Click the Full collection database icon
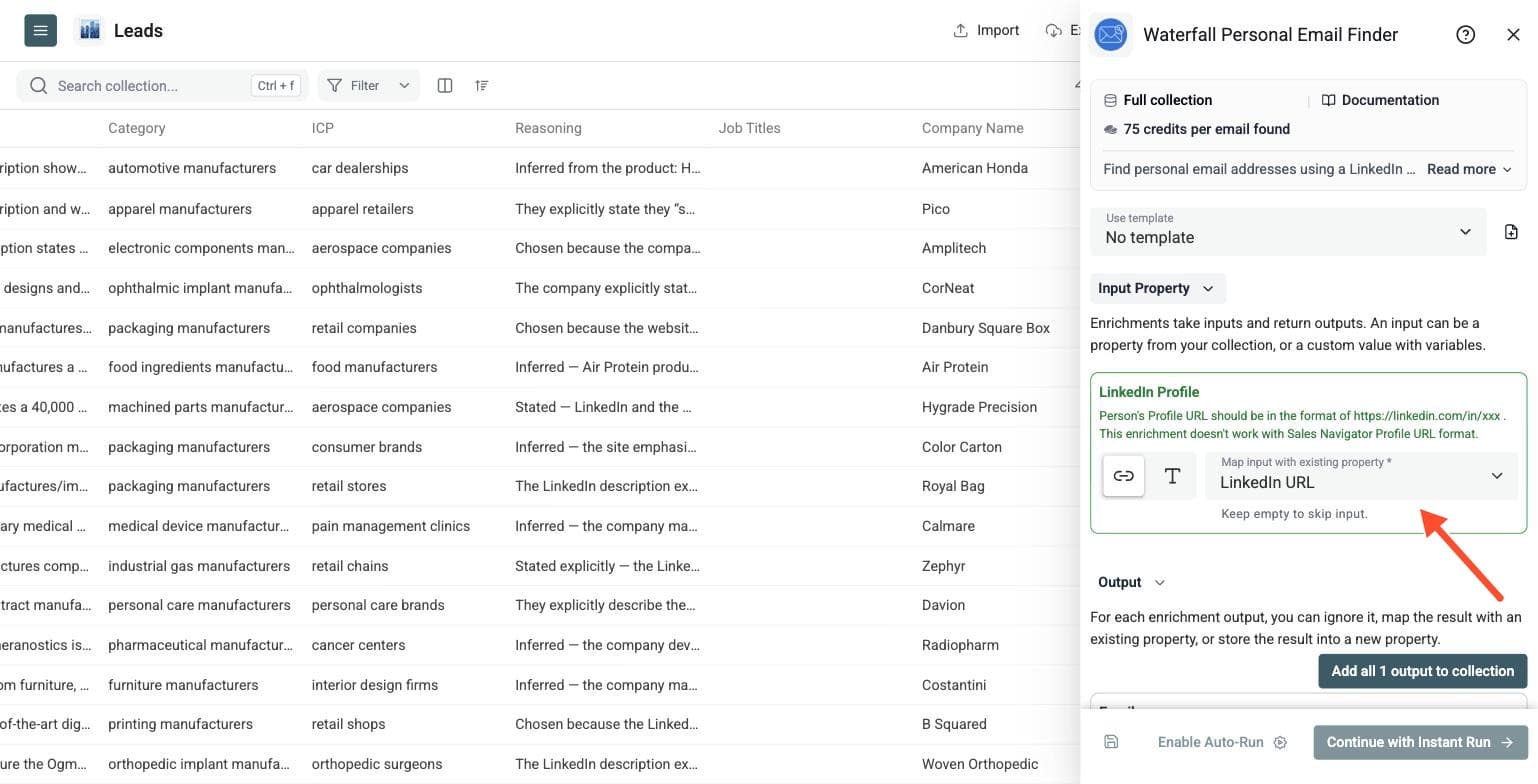 (x=1110, y=100)
